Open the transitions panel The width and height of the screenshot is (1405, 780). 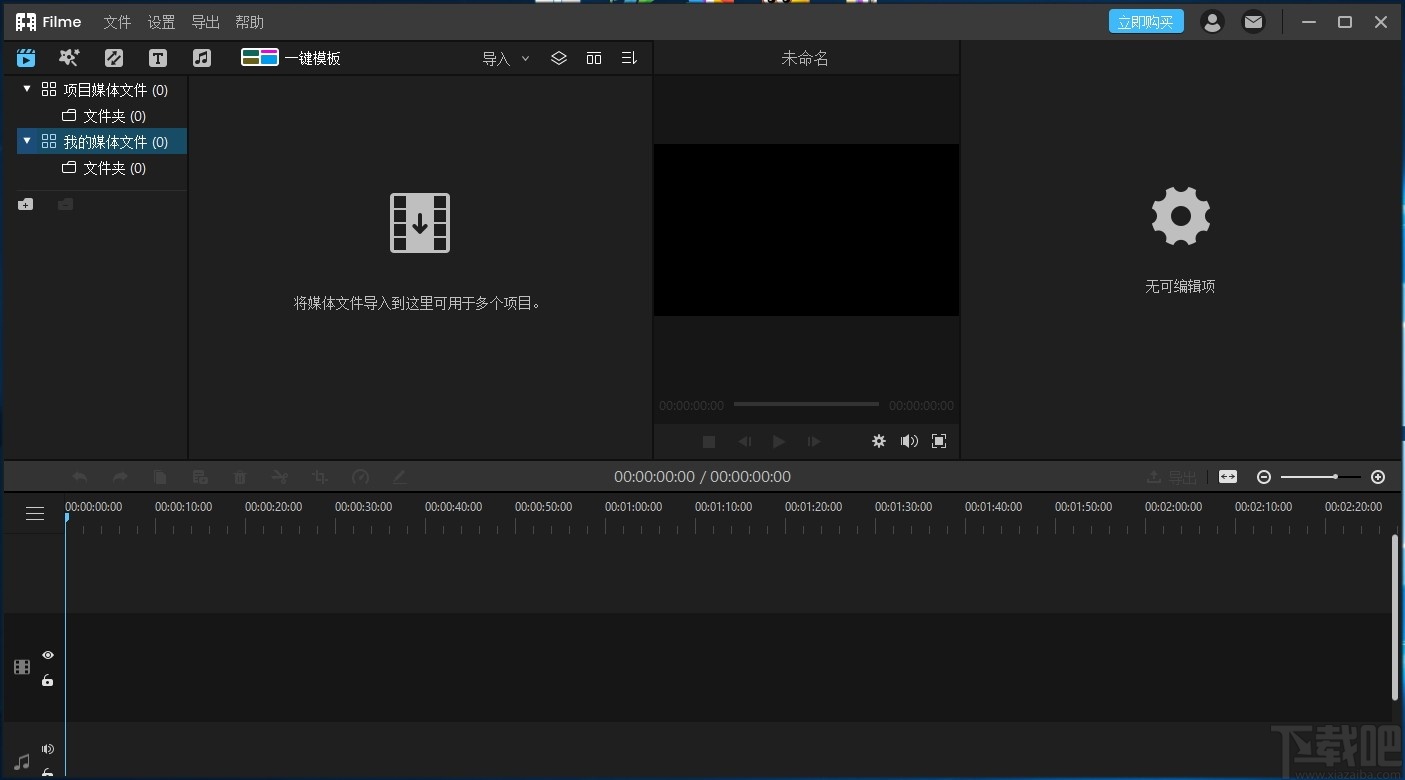tap(113, 57)
